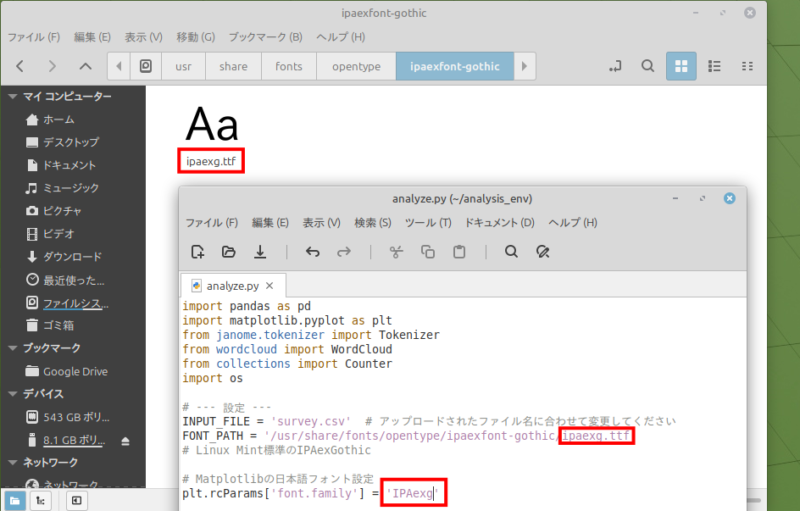Switch file manager to icon grid view
Image resolution: width=800 pixels, height=511 pixels.
point(681,67)
